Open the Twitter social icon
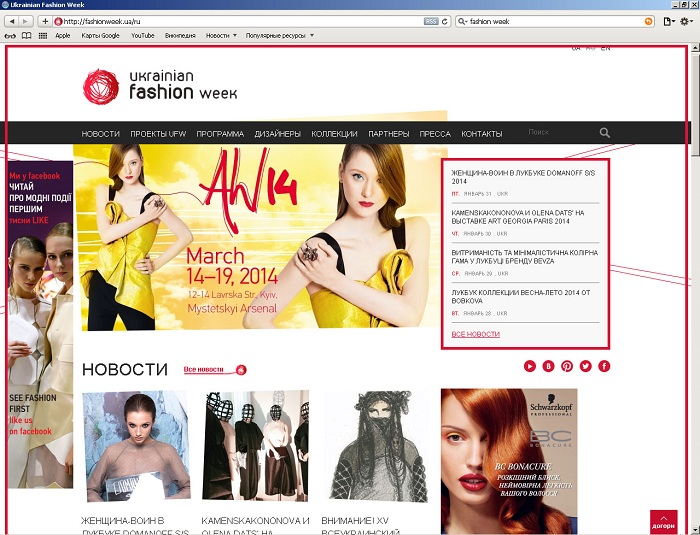Screen dimensions: 700x535 click(x=585, y=366)
